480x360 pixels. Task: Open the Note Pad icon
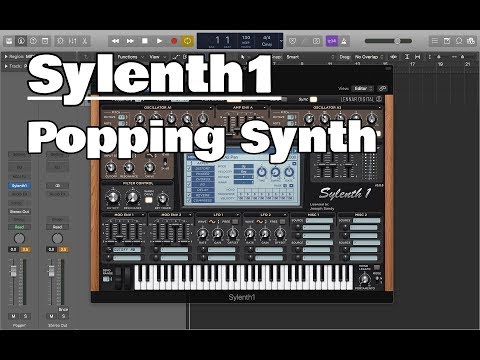coord(447,41)
